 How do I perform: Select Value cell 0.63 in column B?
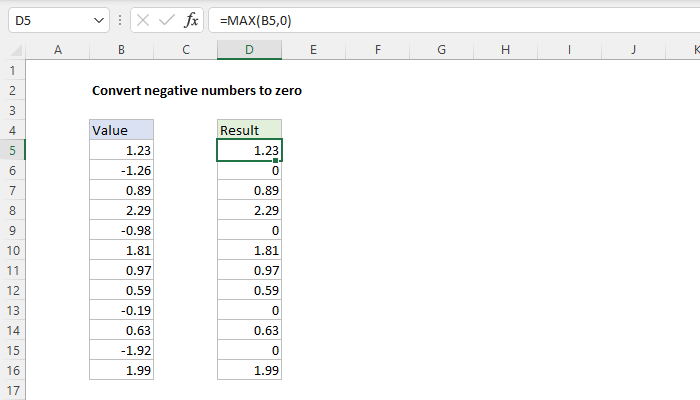[x=121, y=330]
